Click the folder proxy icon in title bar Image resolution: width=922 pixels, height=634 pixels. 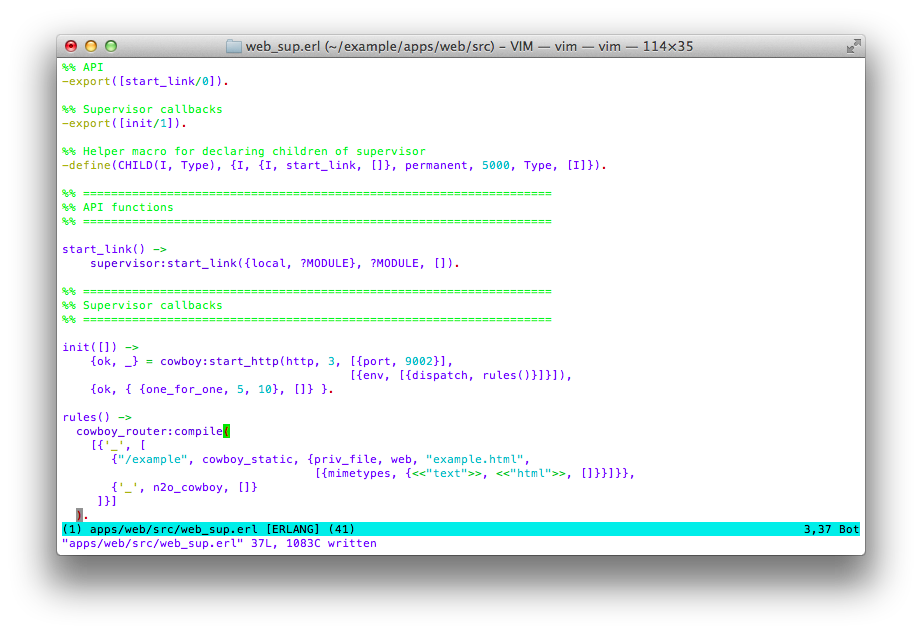[x=233, y=46]
